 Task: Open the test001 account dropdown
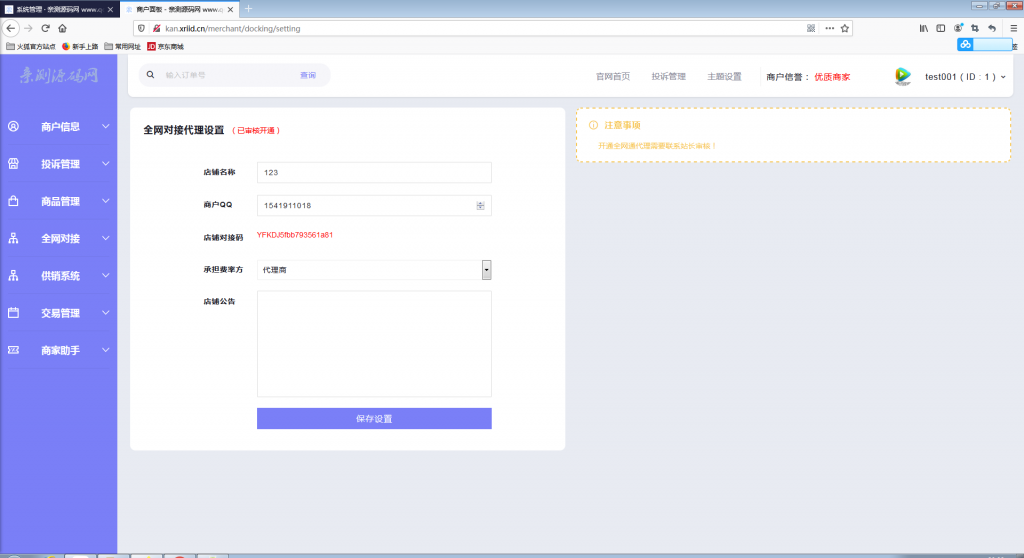pyautogui.click(x=1003, y=77)
